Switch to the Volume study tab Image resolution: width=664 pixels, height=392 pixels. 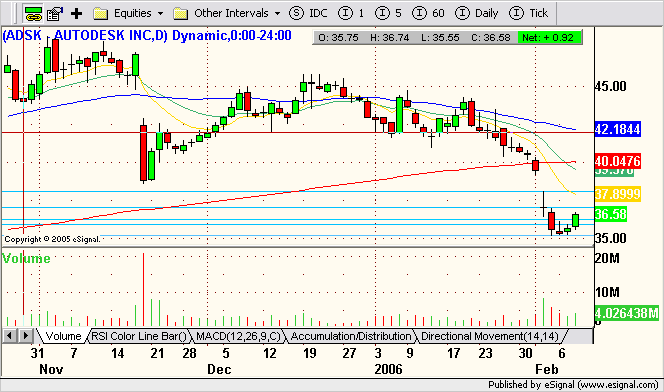pos(63,336)
